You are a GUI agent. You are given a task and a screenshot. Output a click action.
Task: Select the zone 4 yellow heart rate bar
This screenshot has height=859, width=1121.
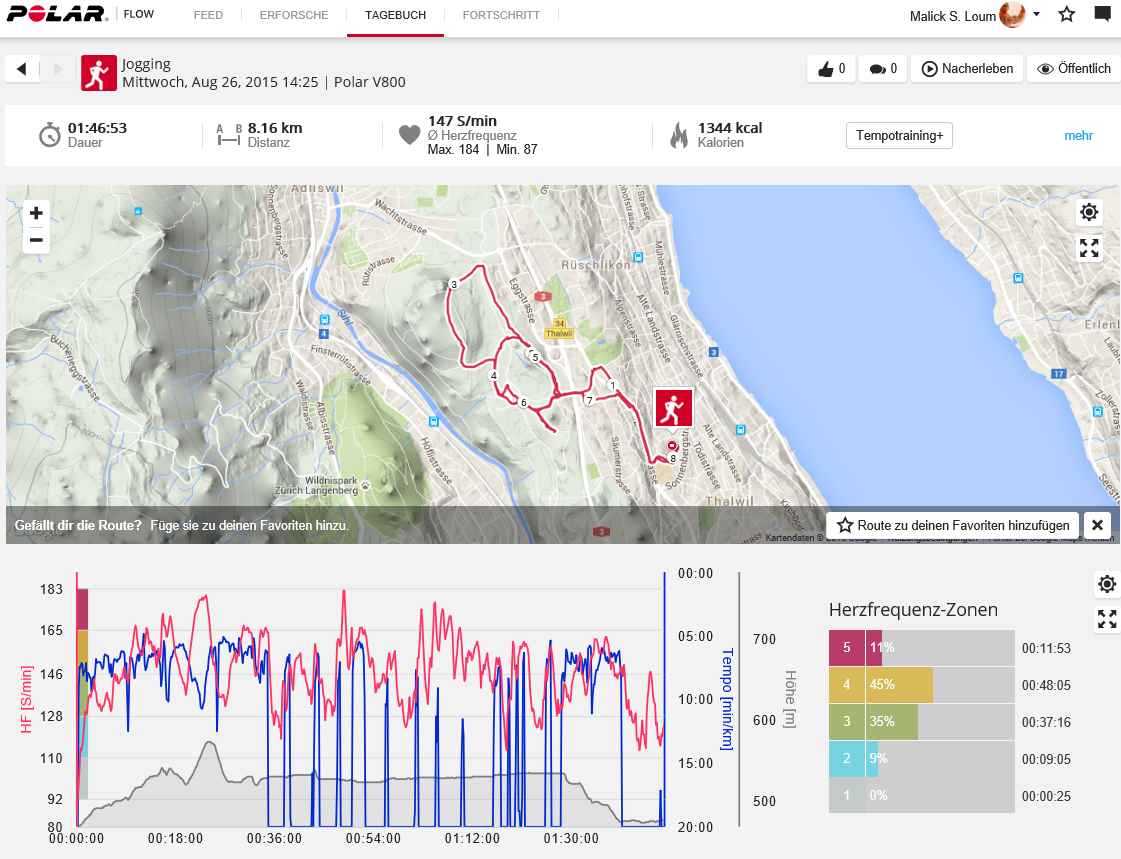(x=881, y=685)
